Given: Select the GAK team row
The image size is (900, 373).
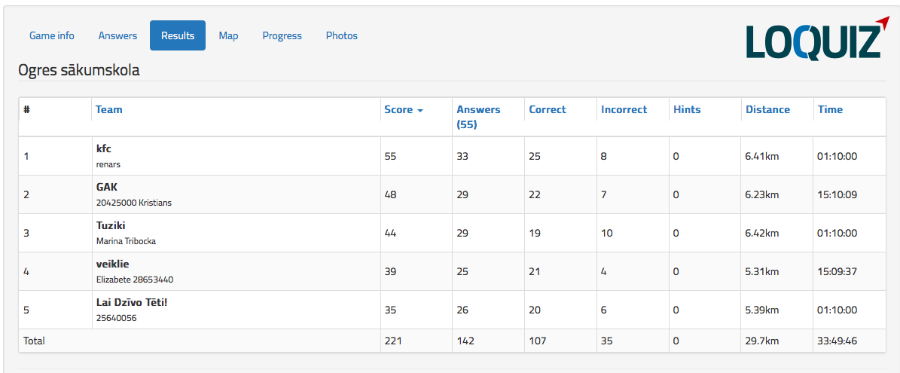Looking at the screenshot, I should [452, 195].
